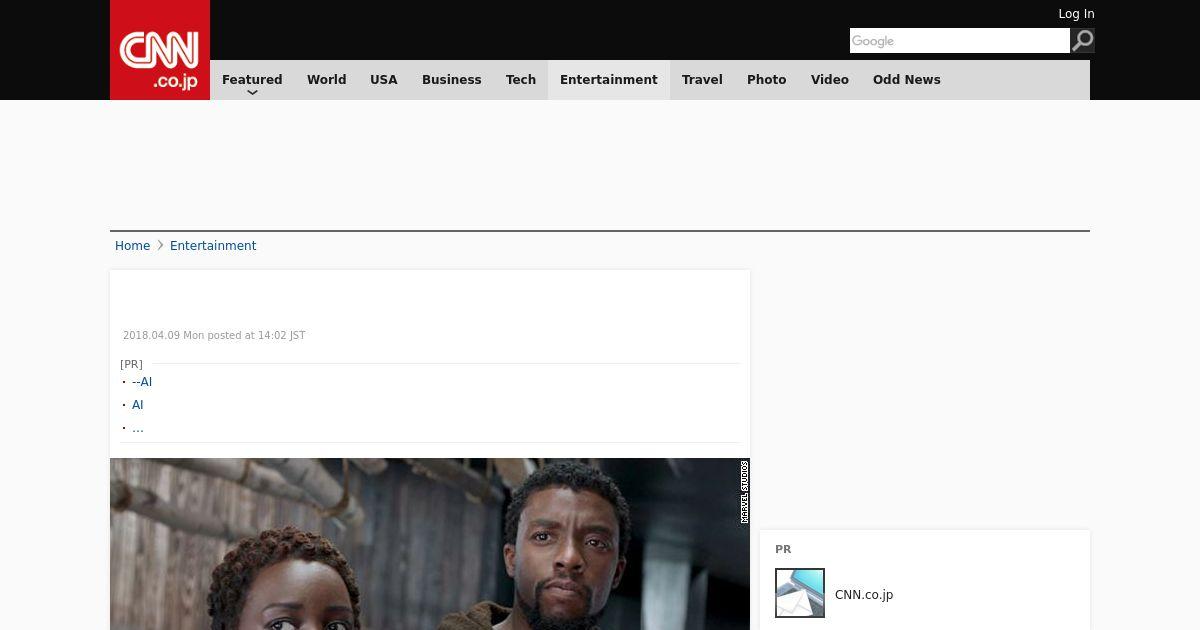Go to the USA section
The width and height of the screenshot is (1200, 630).
pyautogui.click(x=384, y=80)
